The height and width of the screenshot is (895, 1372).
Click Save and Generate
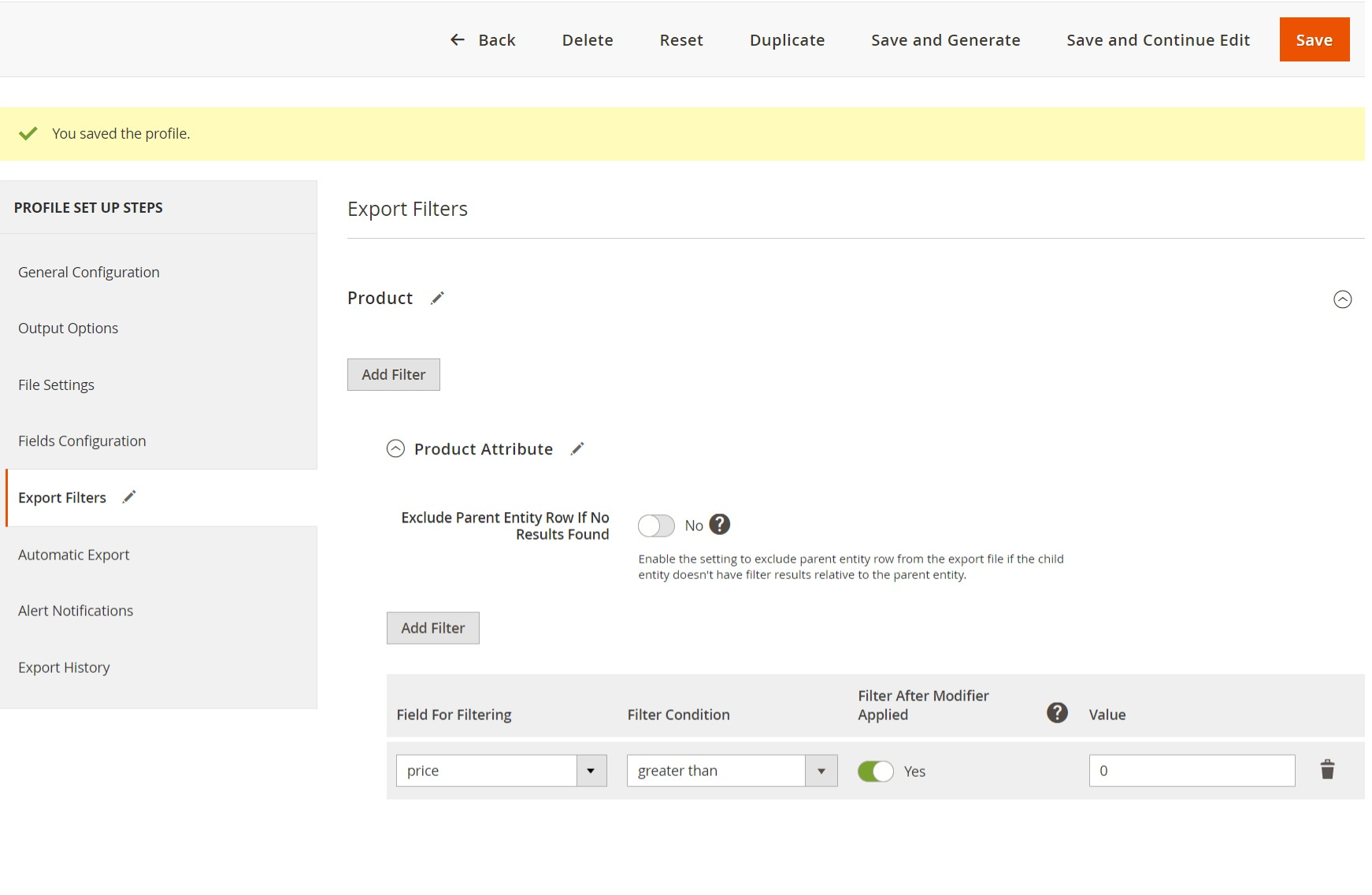coord(945,39)
